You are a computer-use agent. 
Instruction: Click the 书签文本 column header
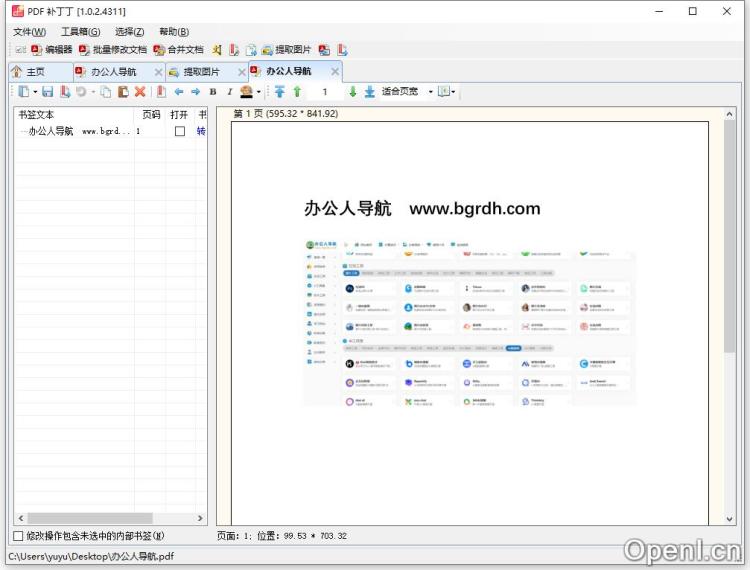click(x=74, y=115)
